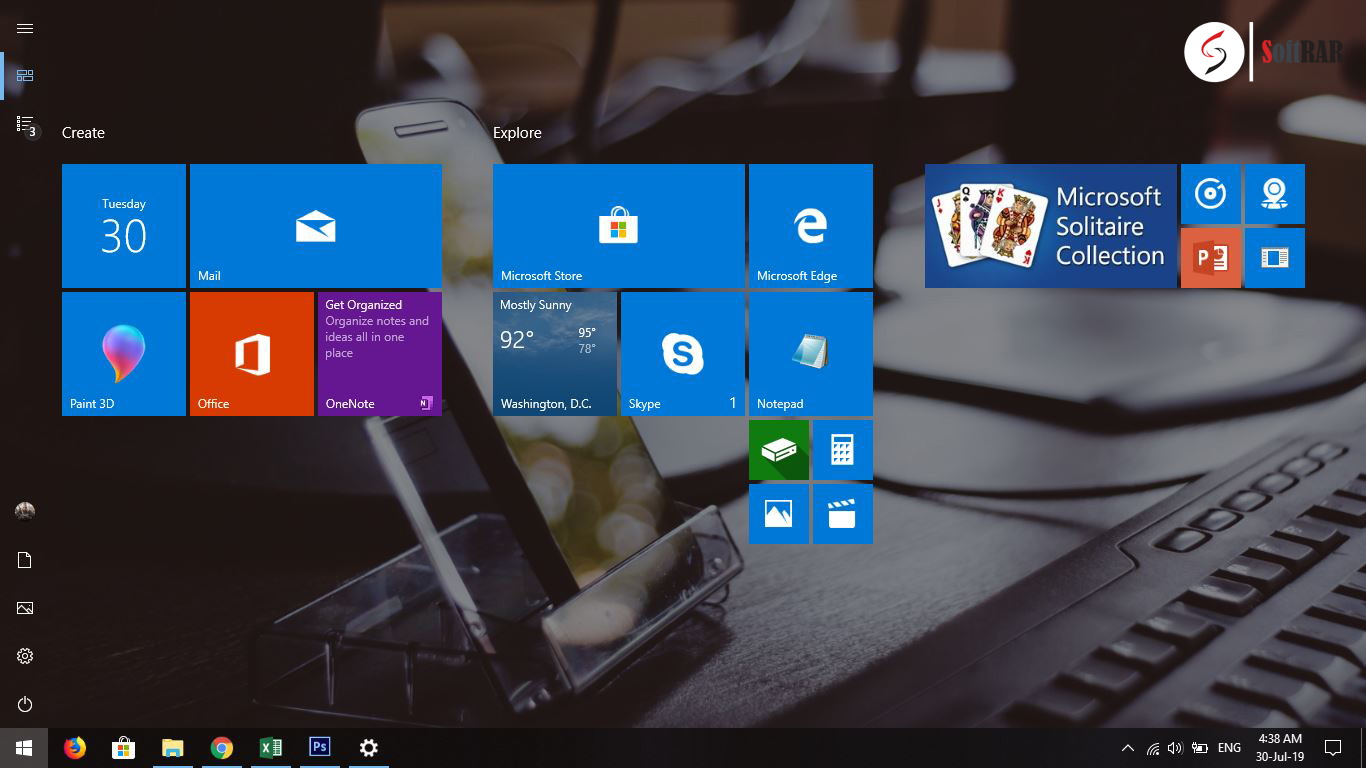Open the News tile
Screen dimensions: 1366x768
click(x=1275, y=258)
